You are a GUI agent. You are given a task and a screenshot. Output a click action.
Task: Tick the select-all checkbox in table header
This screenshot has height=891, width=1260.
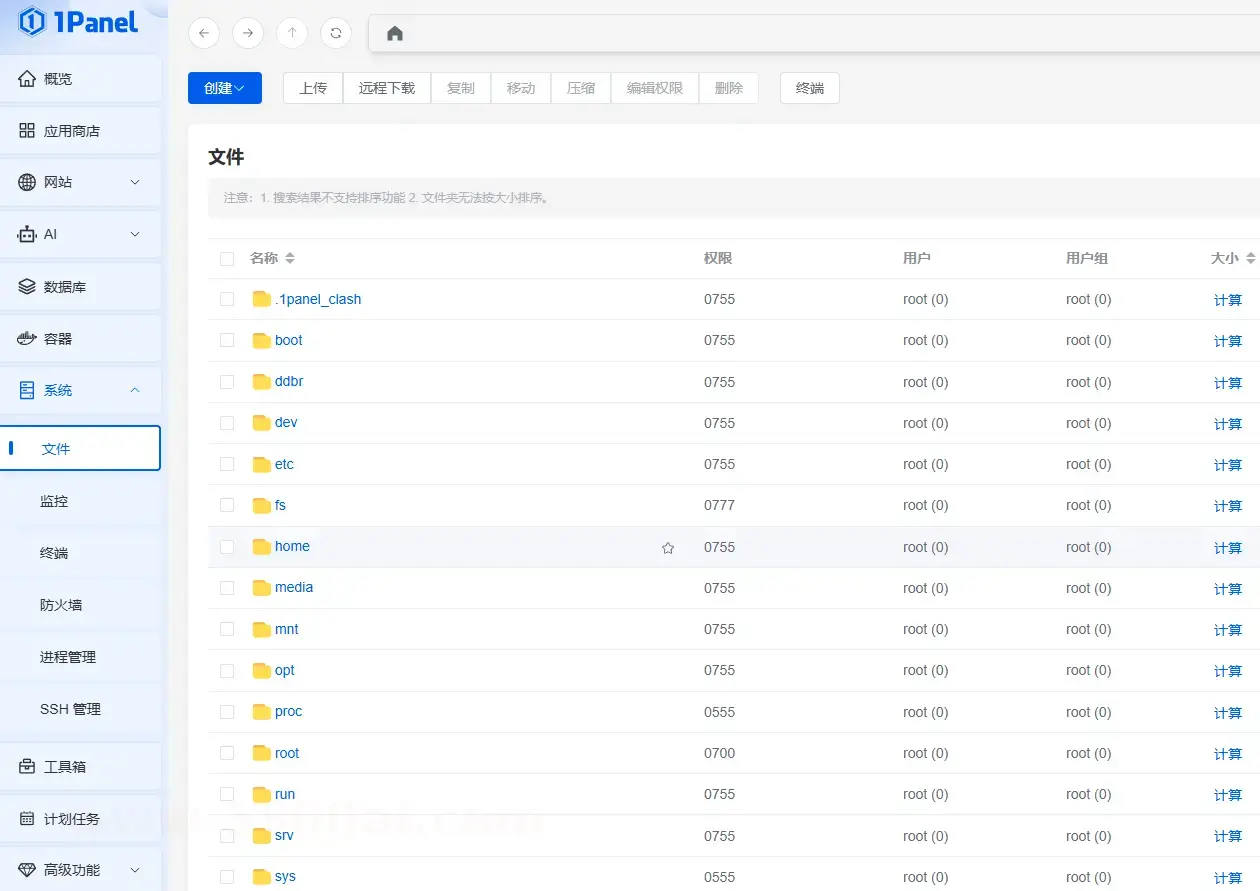[227, 259]
